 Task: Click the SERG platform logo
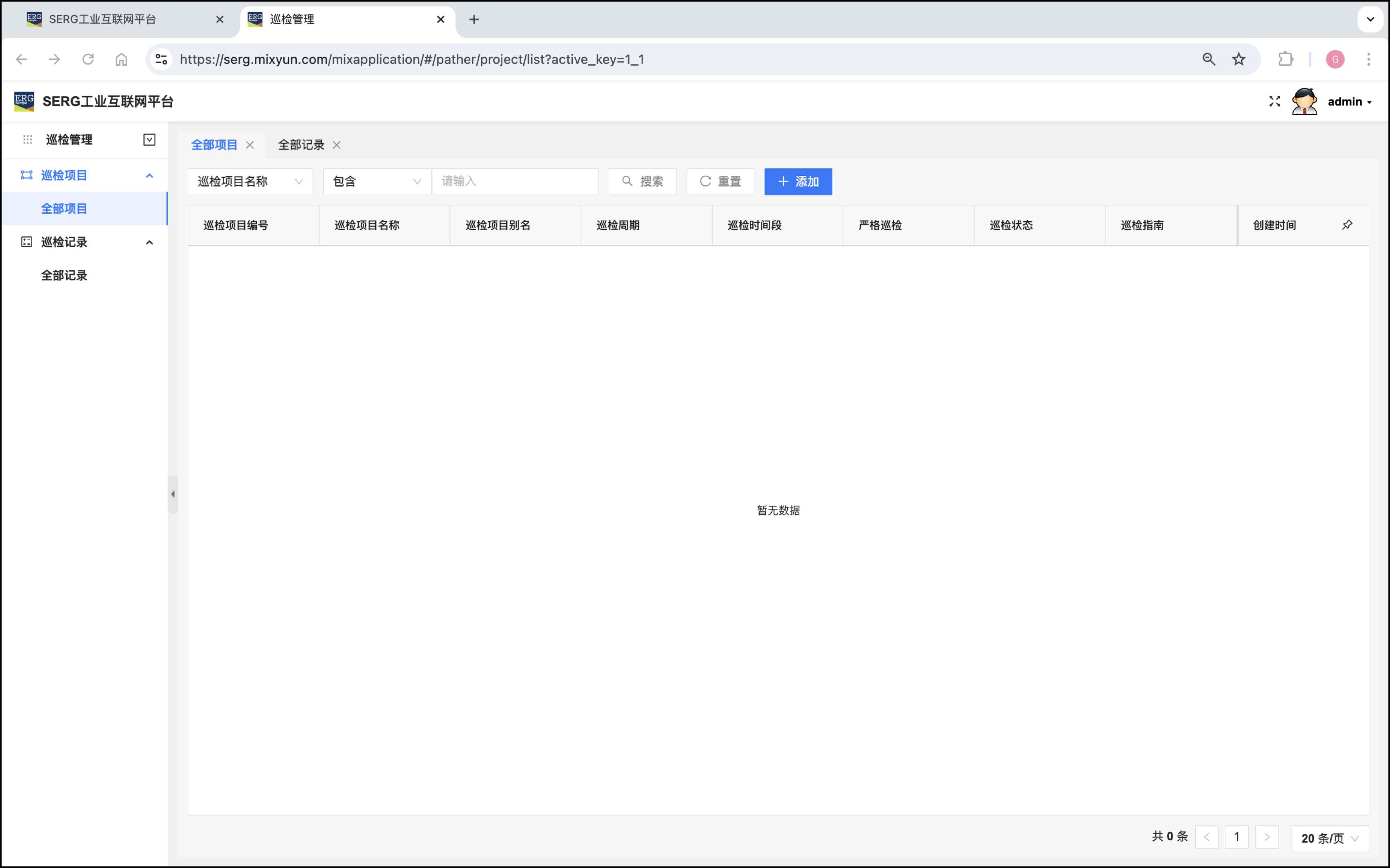[24, 101]
